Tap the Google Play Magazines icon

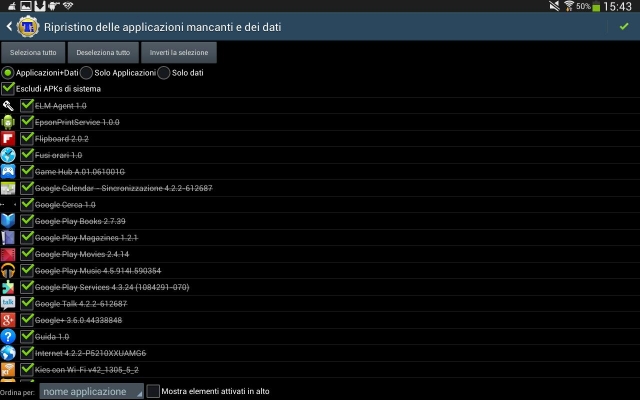point(8,238)
